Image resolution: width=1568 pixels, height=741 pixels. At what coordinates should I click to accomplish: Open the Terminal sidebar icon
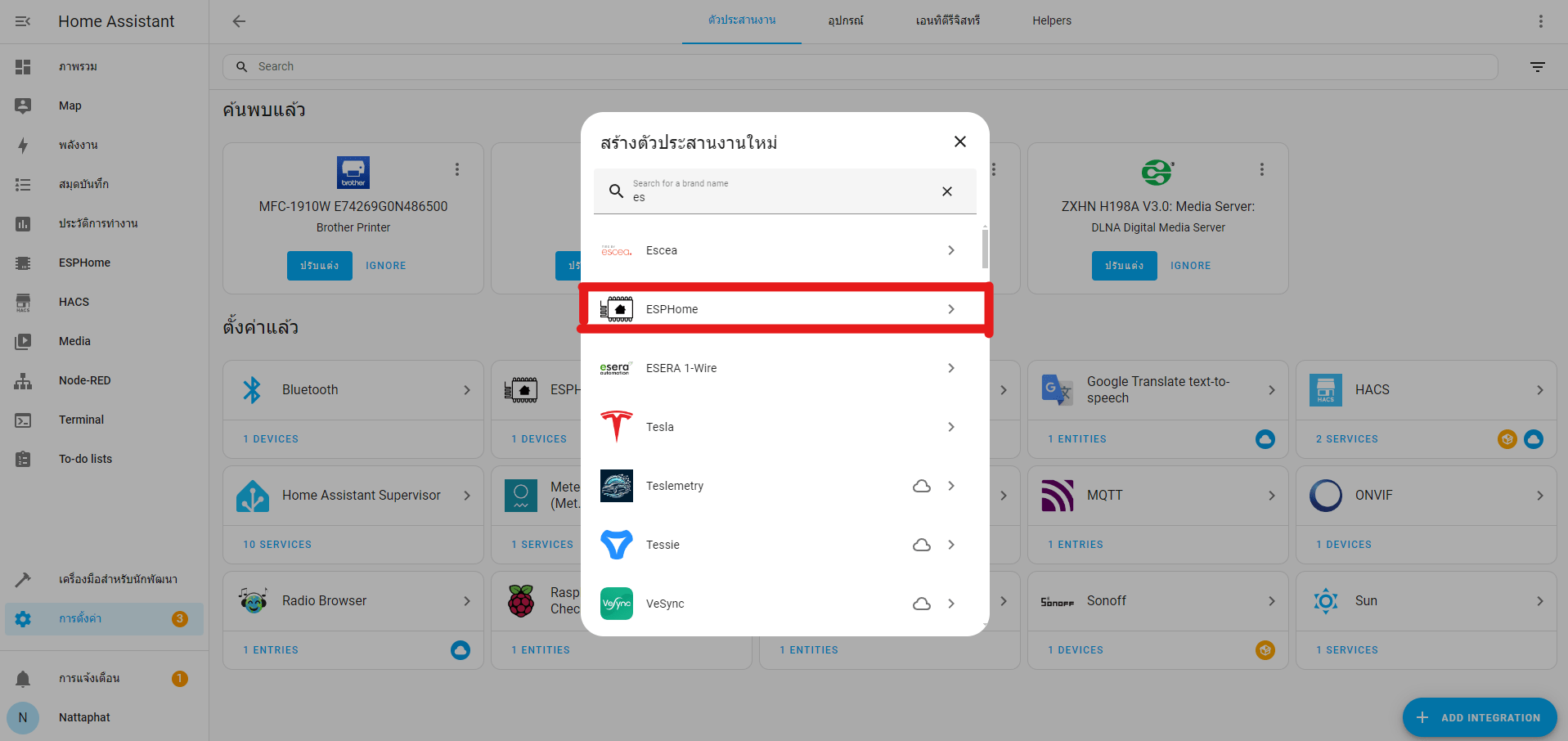[x=23, y=420]
